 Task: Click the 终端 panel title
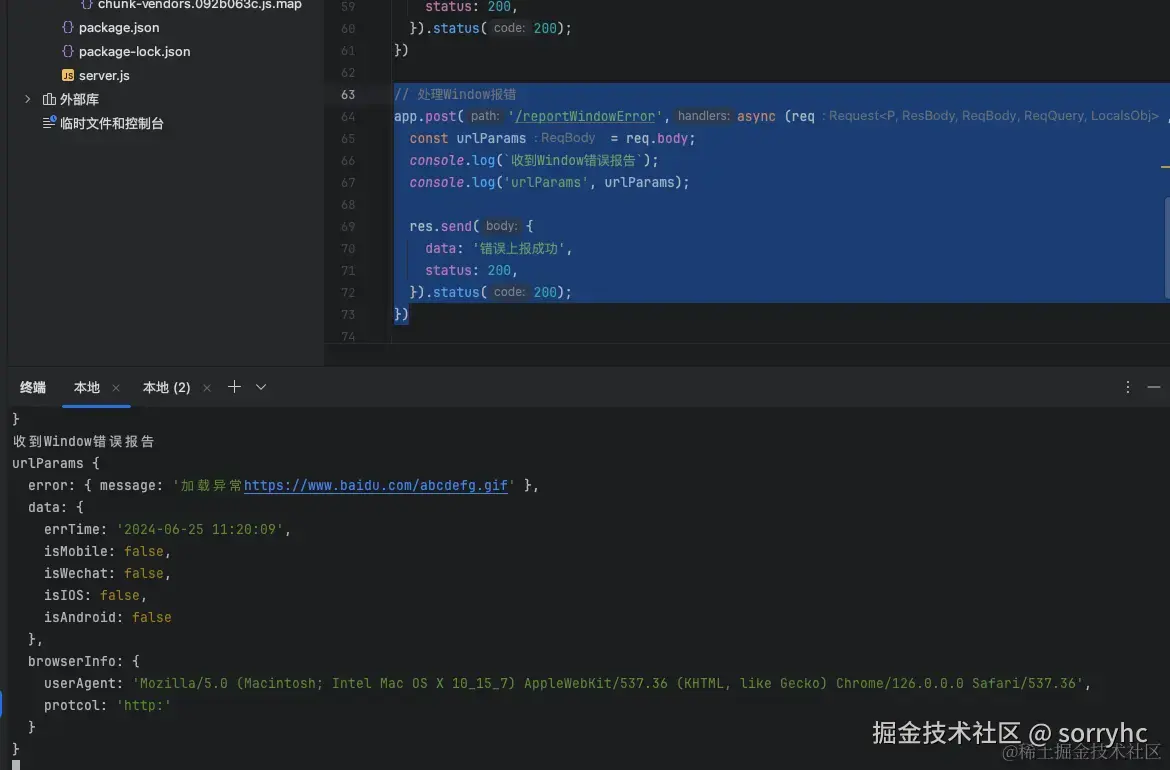[x=33, y=387]
